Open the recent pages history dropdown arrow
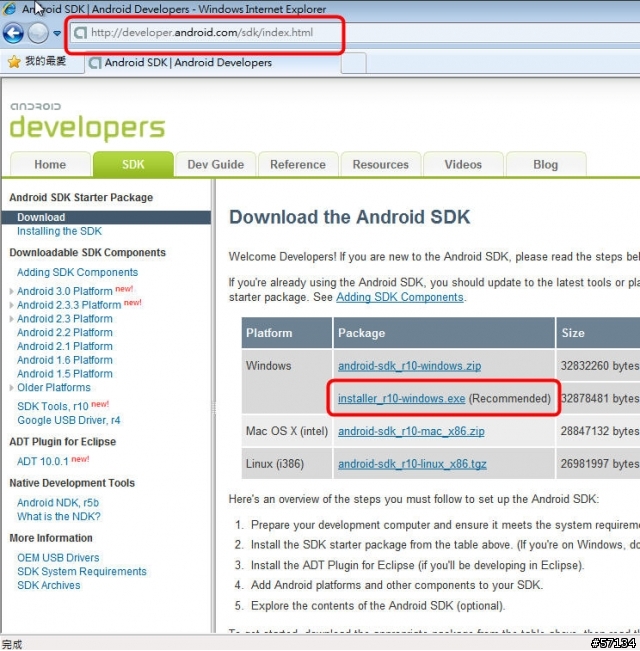 (x=57, y=33)
